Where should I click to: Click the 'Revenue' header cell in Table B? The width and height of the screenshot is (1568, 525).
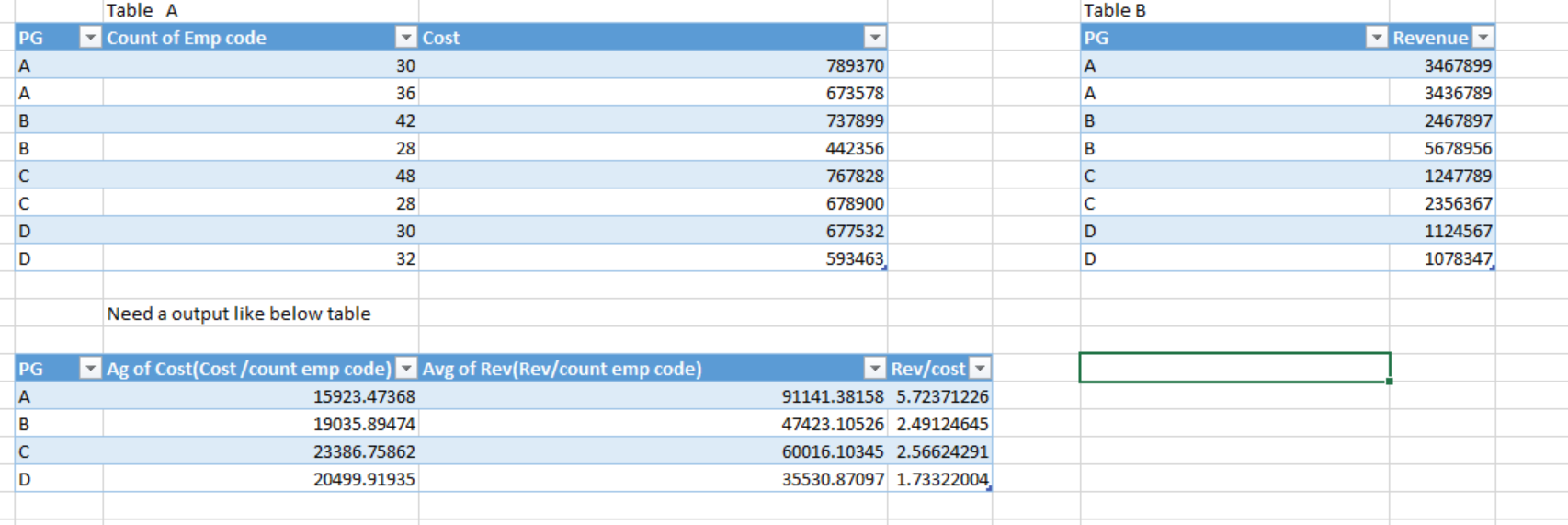click(1442, 38)
